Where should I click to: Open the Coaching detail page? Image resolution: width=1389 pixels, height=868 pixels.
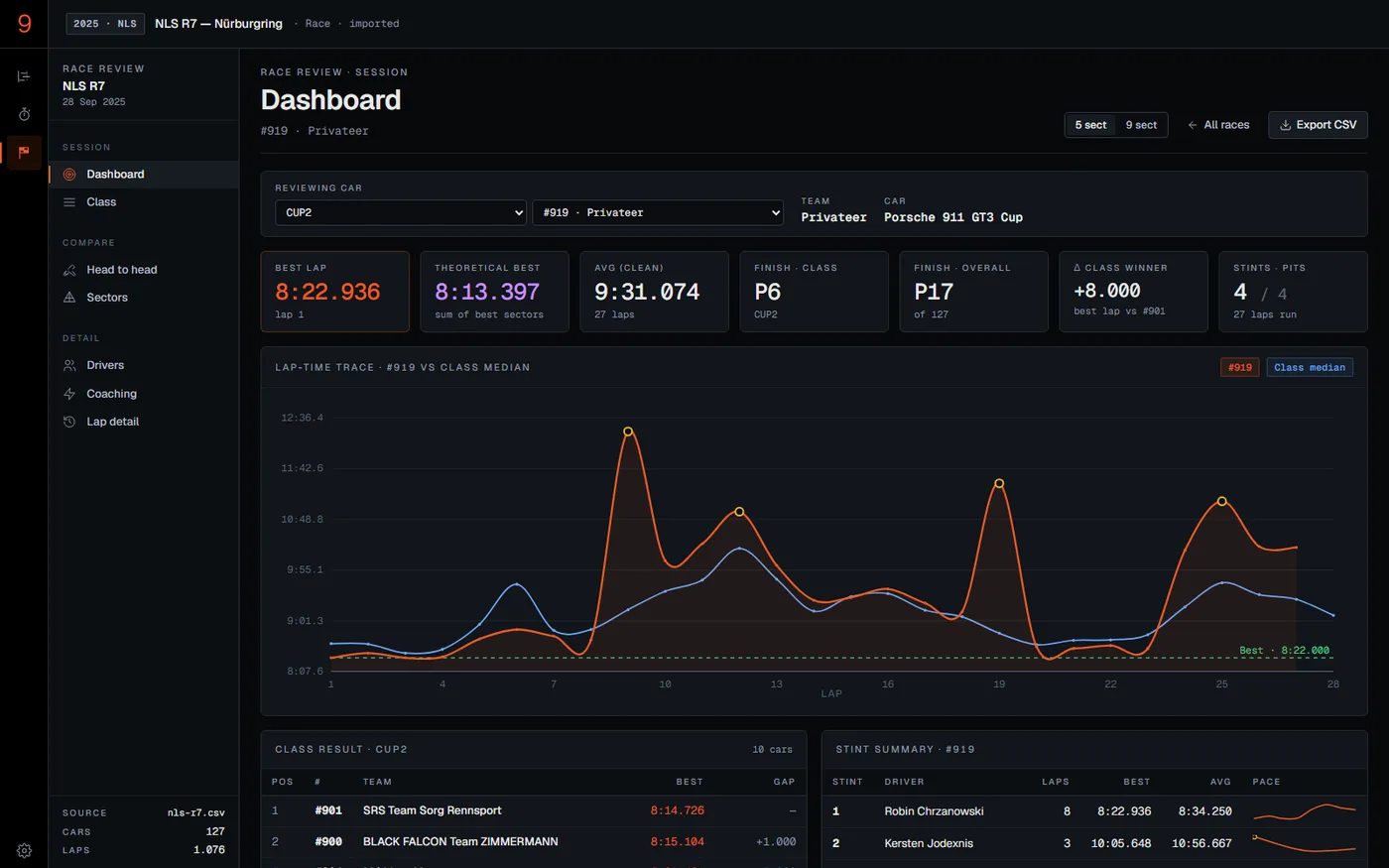pos(144,394)
